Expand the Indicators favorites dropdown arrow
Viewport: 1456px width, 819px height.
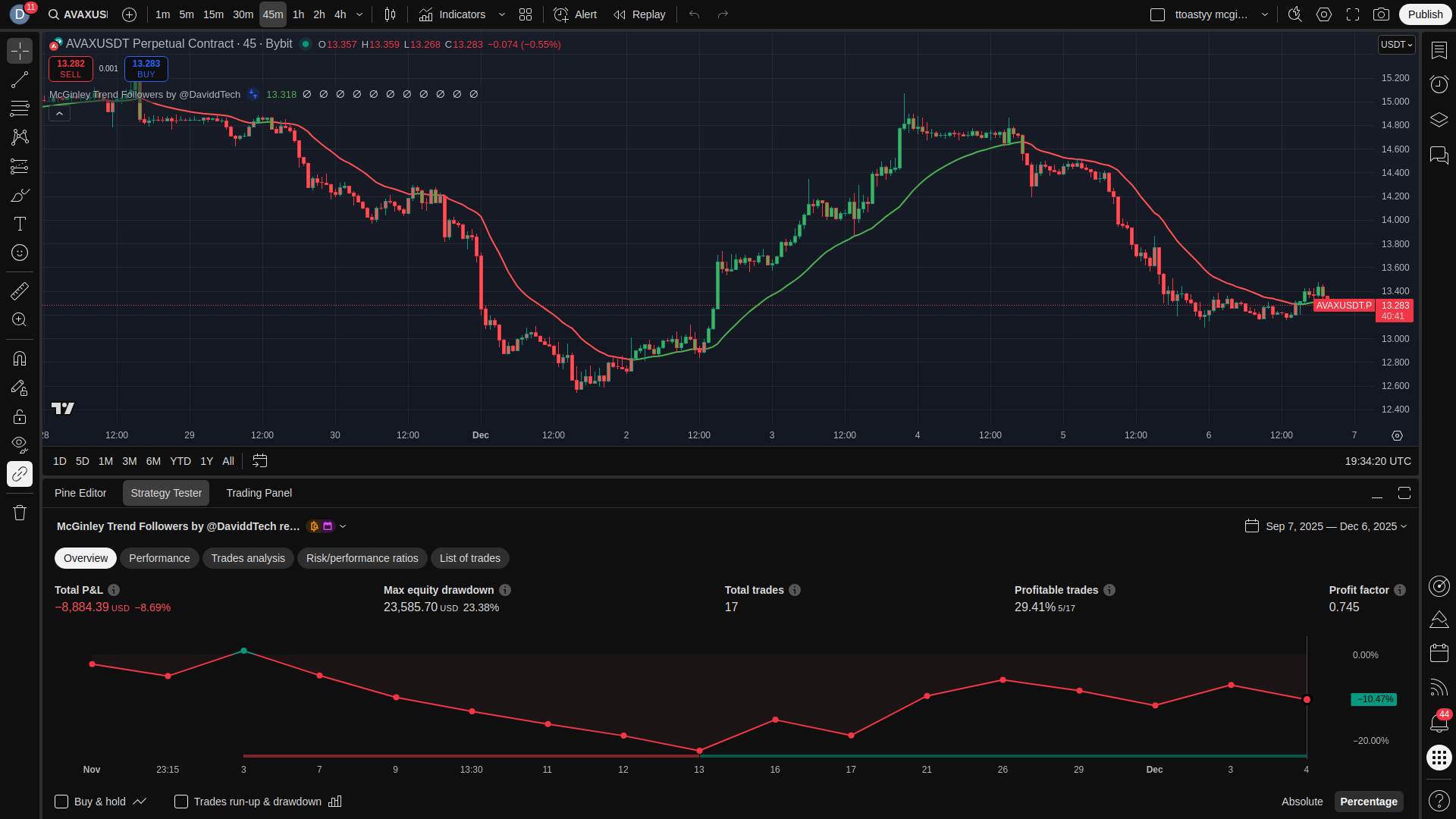coord(501,14)
